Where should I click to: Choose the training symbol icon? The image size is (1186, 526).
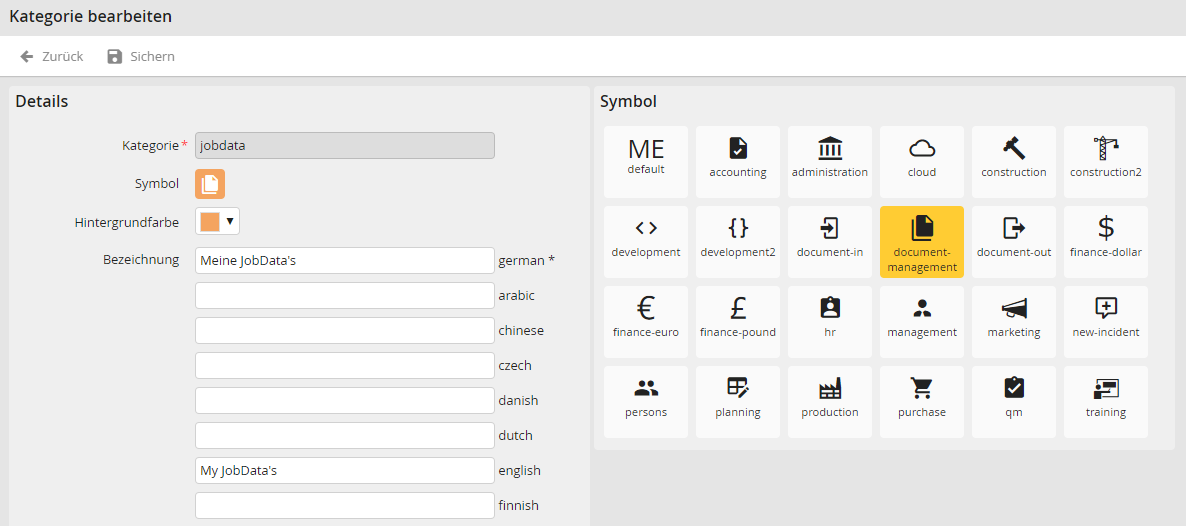tap(1105, 395)
